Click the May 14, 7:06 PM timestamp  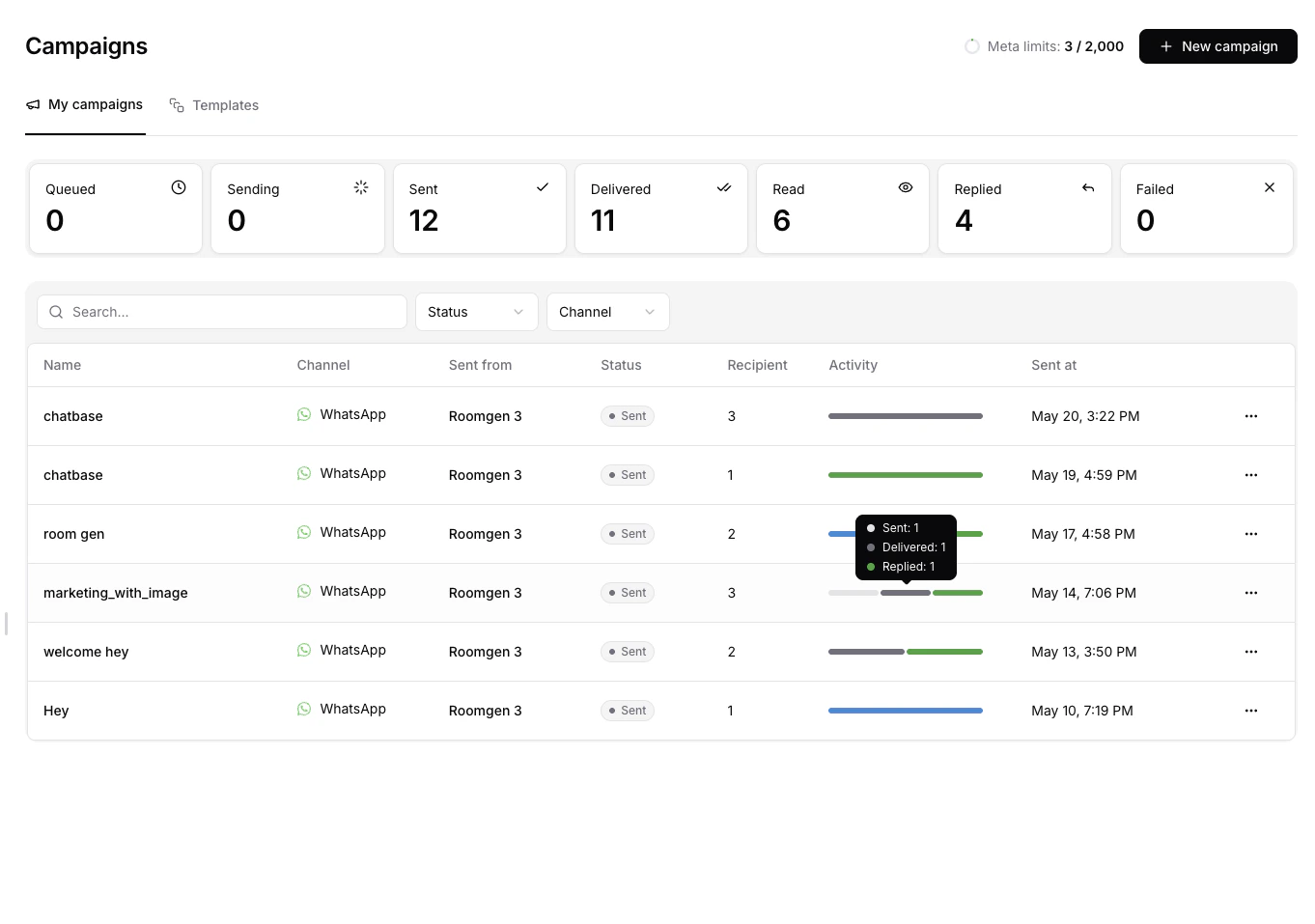1083,593
